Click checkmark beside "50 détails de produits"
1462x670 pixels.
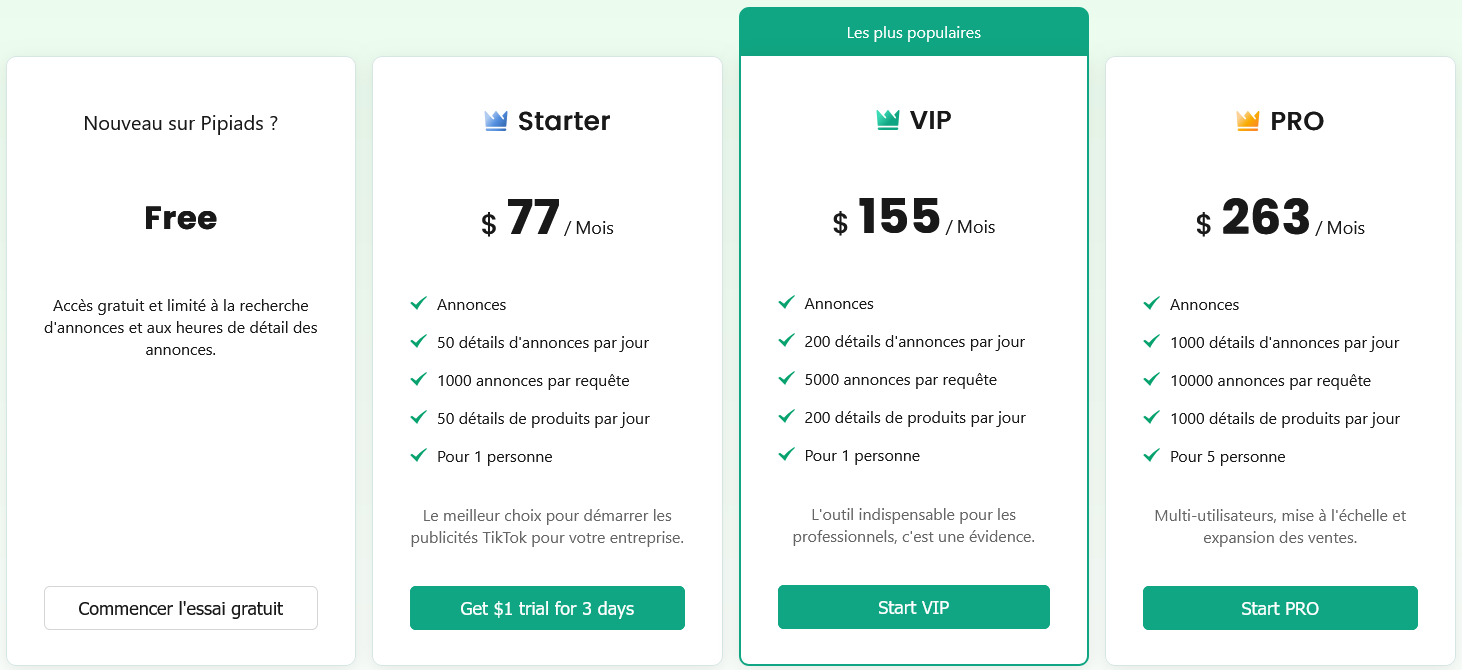point(419,418)
